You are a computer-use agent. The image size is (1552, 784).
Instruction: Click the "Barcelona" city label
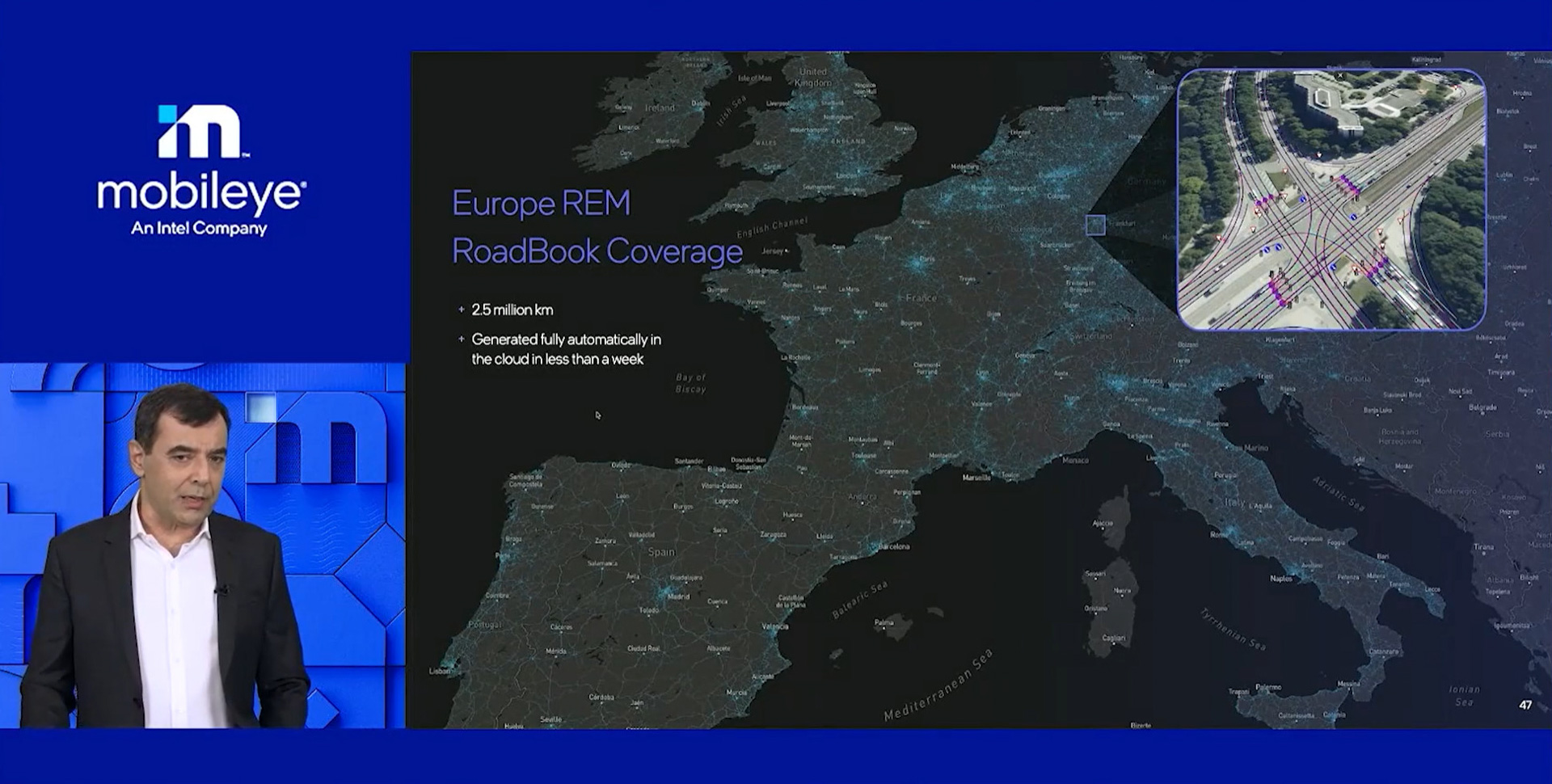[893, 546]
